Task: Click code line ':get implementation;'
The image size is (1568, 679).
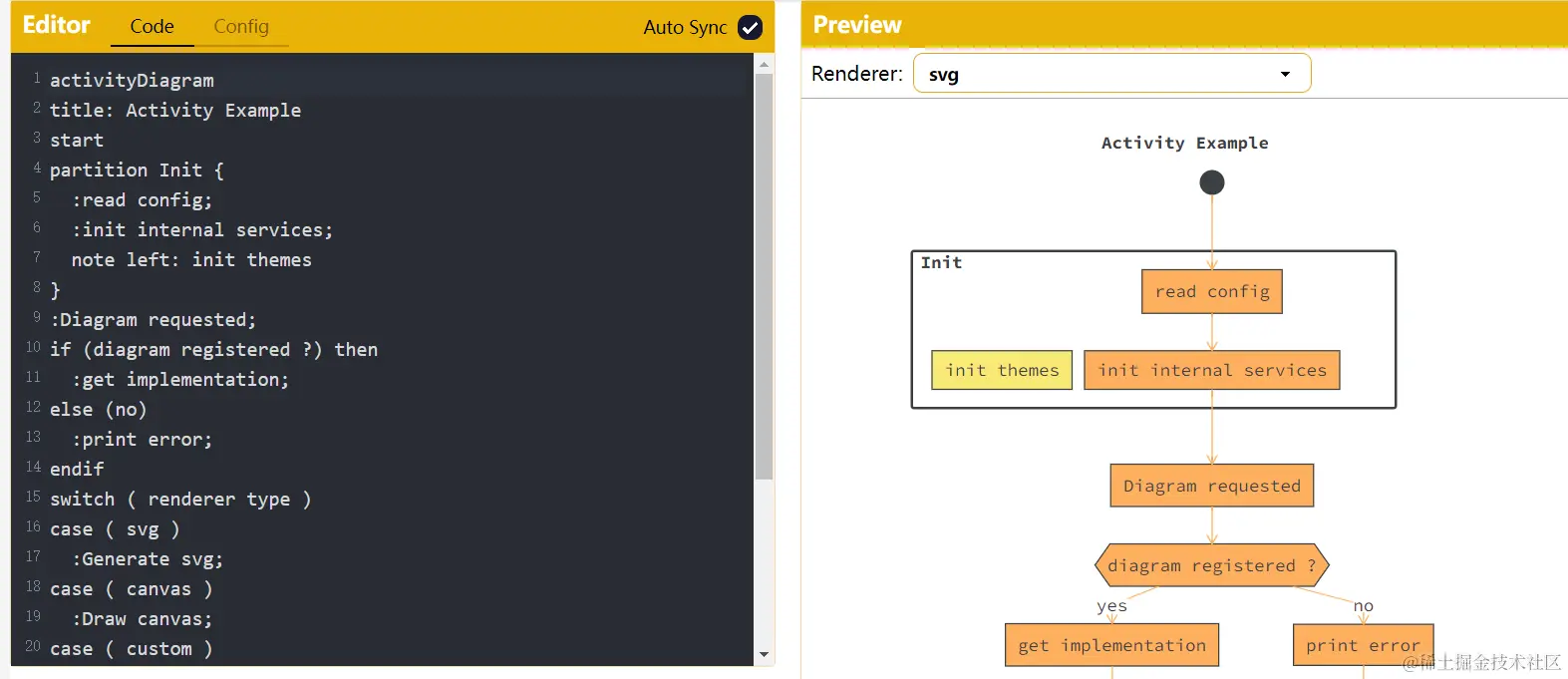Action: click(180, 379)
